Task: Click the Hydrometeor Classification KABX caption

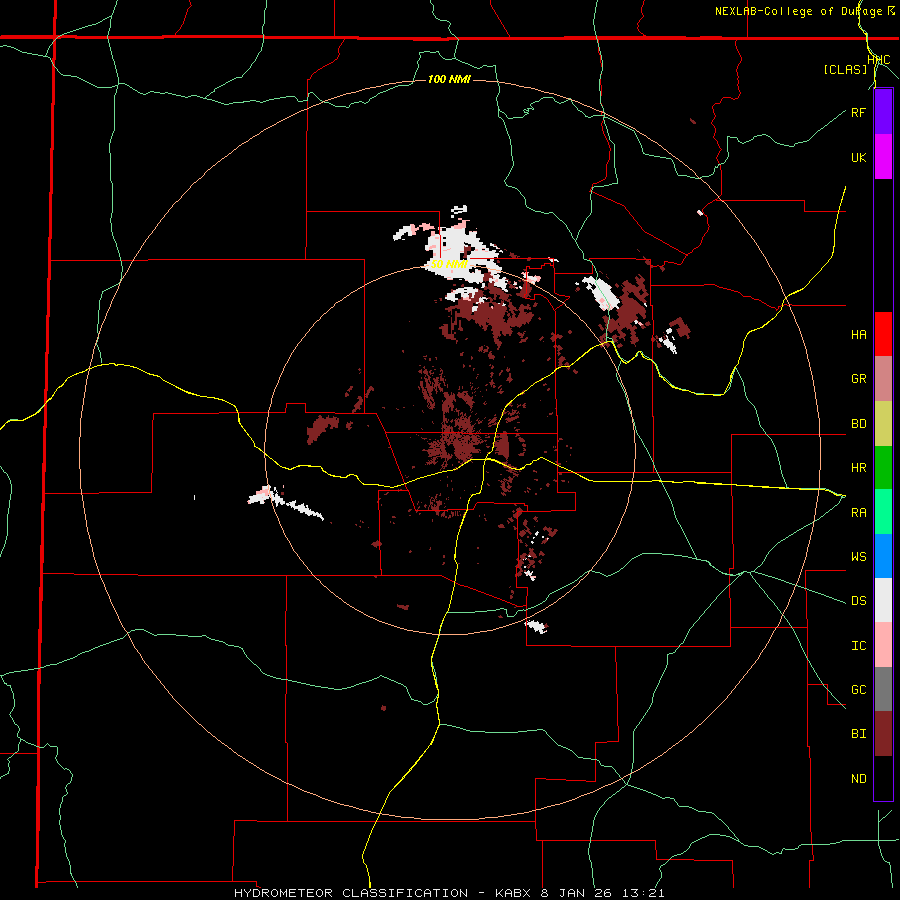Action: 449,893
